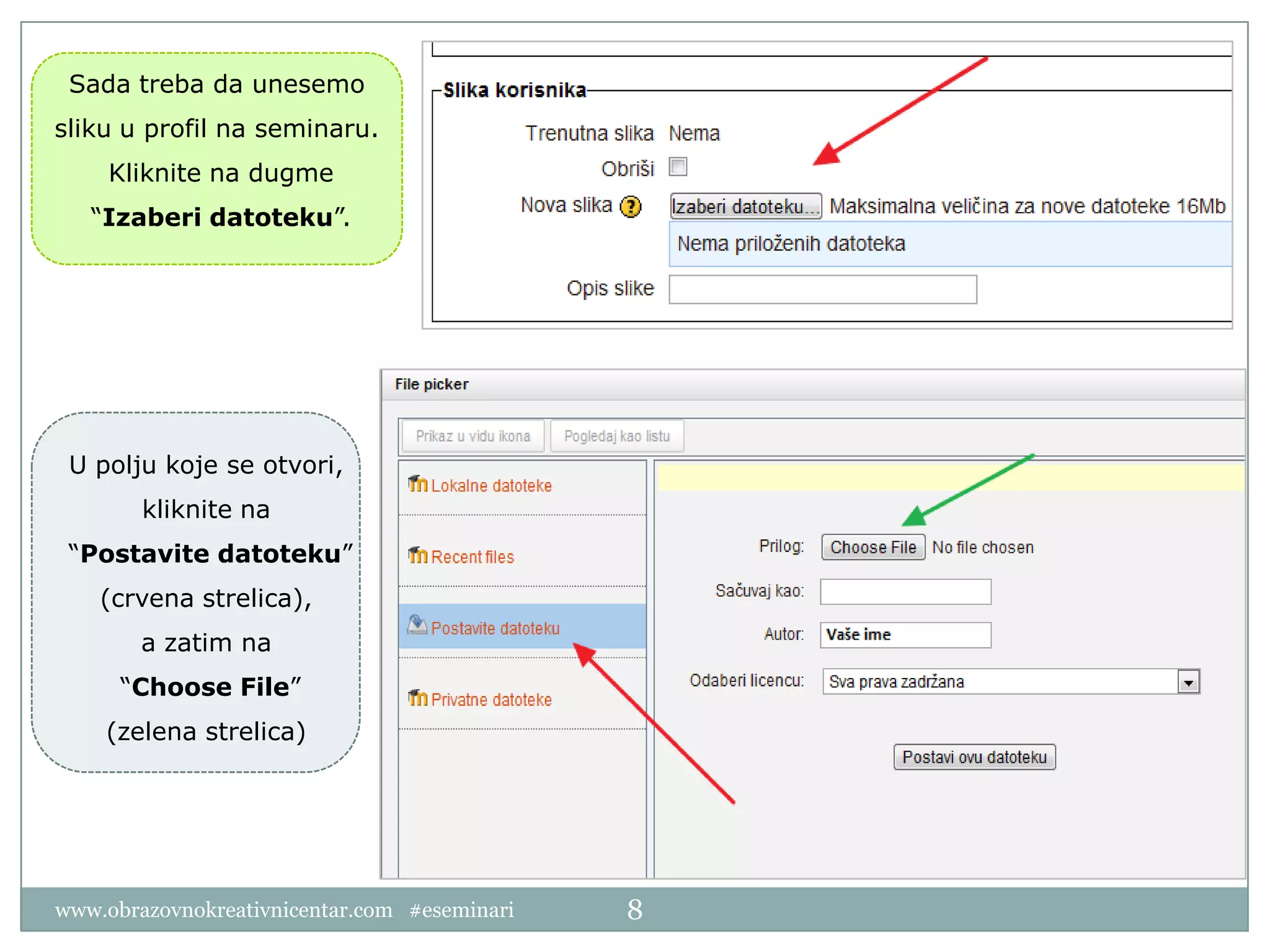This screenshot has width=1270, height=952.
Task: Click the Postavite datoteku upload icon
Action: [x=417, y=625]
